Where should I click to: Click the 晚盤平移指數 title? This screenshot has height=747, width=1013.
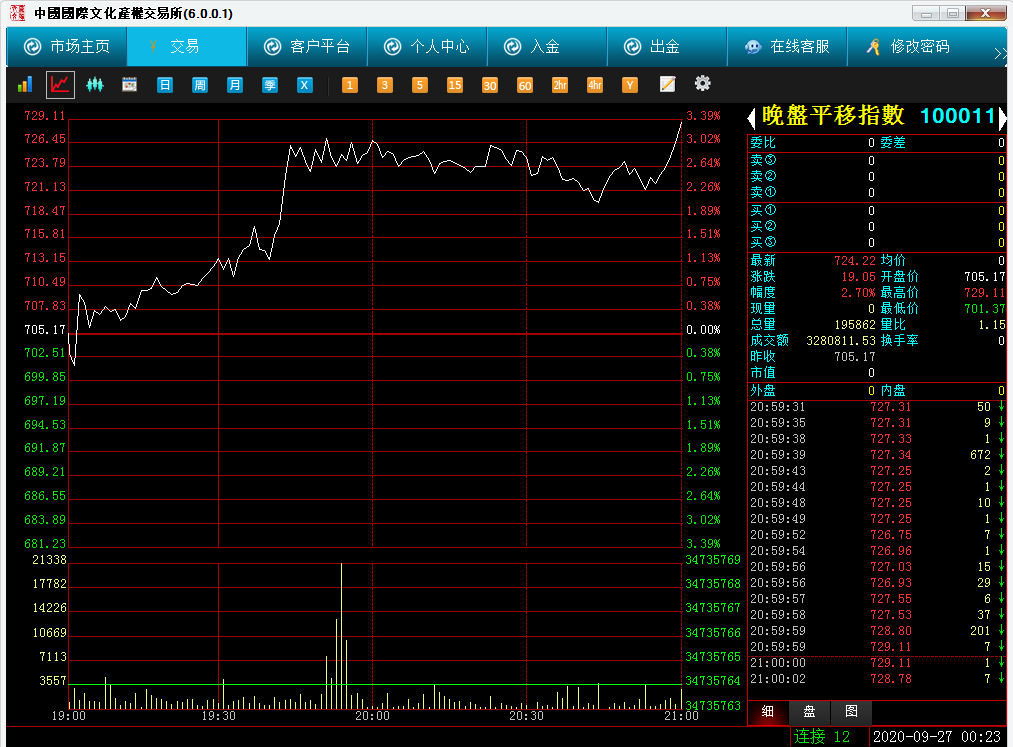pyautogui.click(x=833, y=116)
